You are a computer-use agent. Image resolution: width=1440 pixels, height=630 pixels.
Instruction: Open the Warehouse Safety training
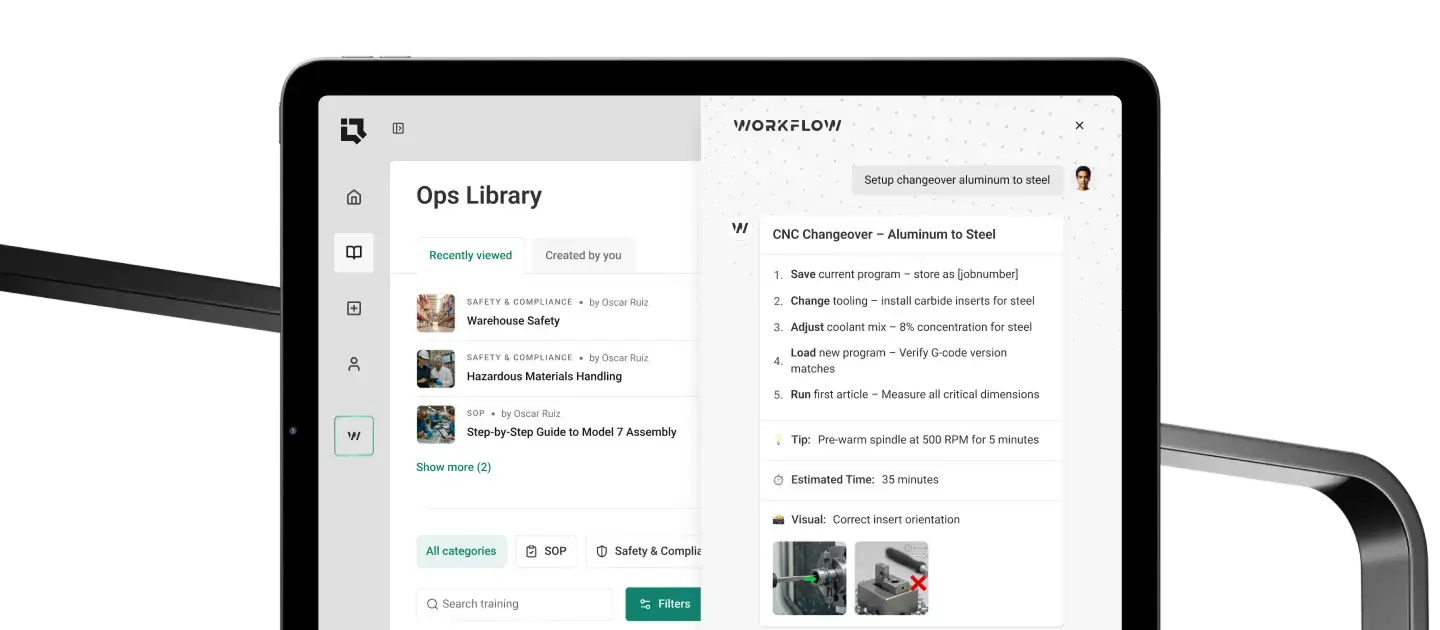pyautogui.click(x=515, y=320)
